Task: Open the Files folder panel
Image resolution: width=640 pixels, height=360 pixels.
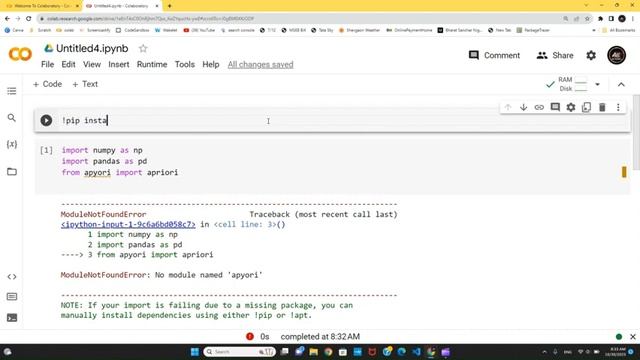Action: tap(12, 171)
